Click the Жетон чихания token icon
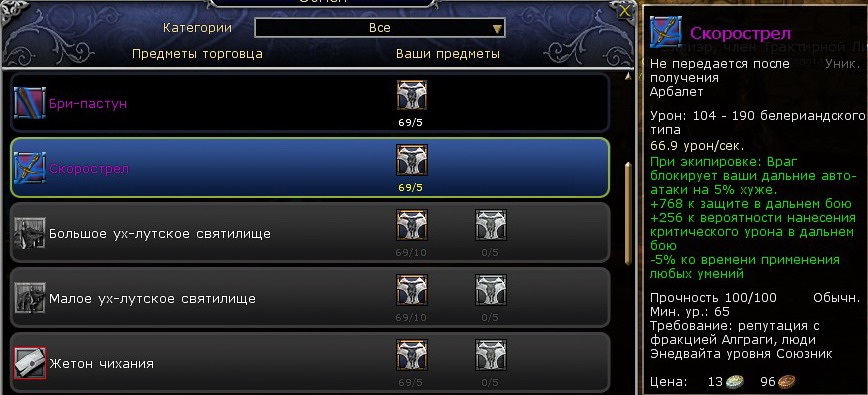The height and width of the screenshot is (395, 868). (29, 363)
